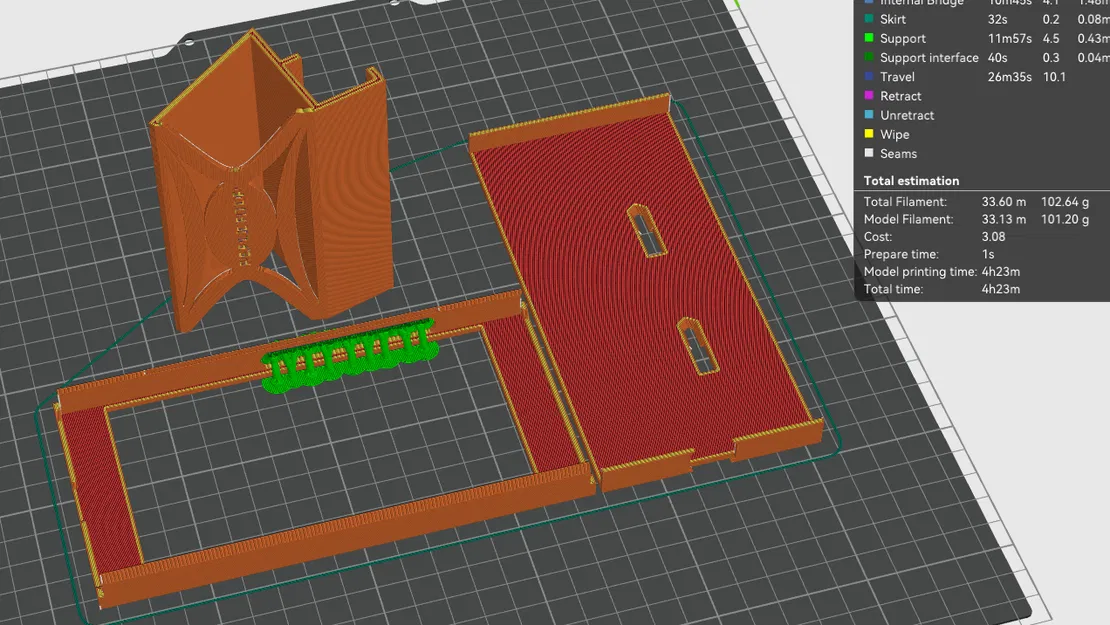Click the Support interface legend icon
This screenshot has width=1110, height=625.
868,57
